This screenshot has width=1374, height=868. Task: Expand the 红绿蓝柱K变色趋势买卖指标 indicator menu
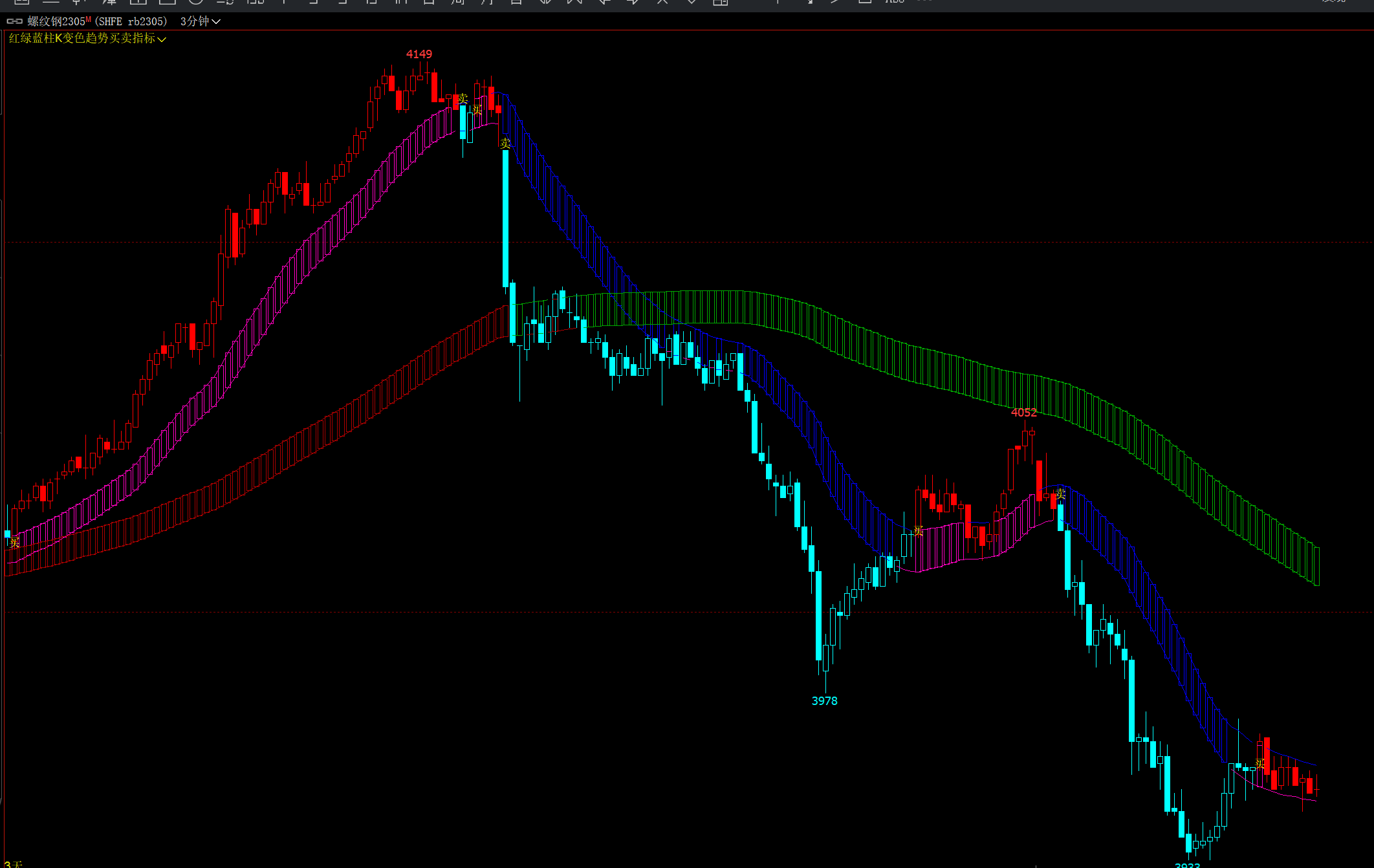pyautogui.click(x=87, y=39)
